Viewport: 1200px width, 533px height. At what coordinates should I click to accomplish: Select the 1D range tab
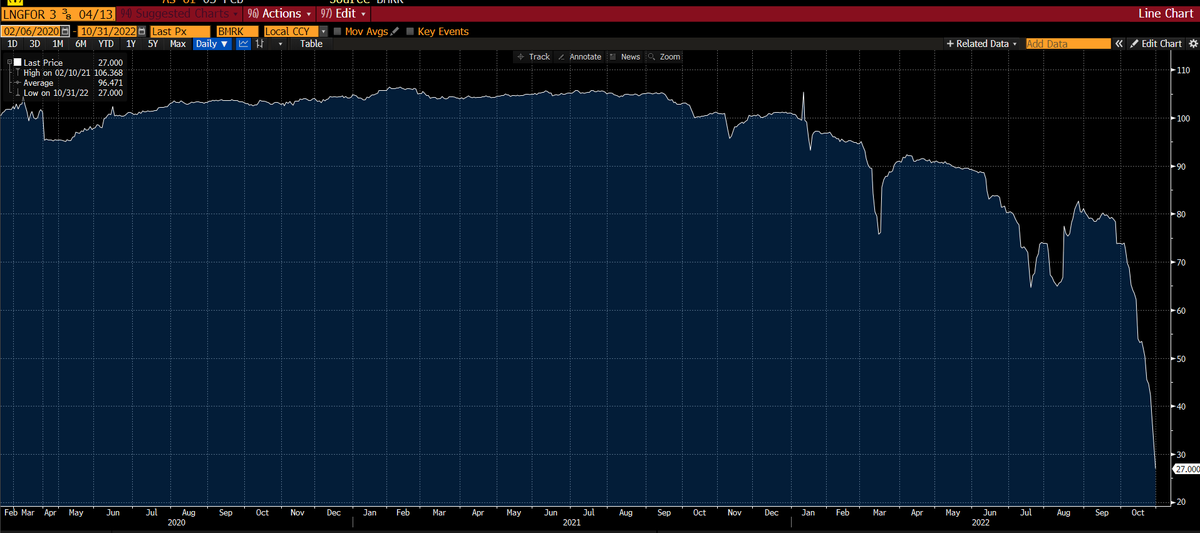coord(12,44)
